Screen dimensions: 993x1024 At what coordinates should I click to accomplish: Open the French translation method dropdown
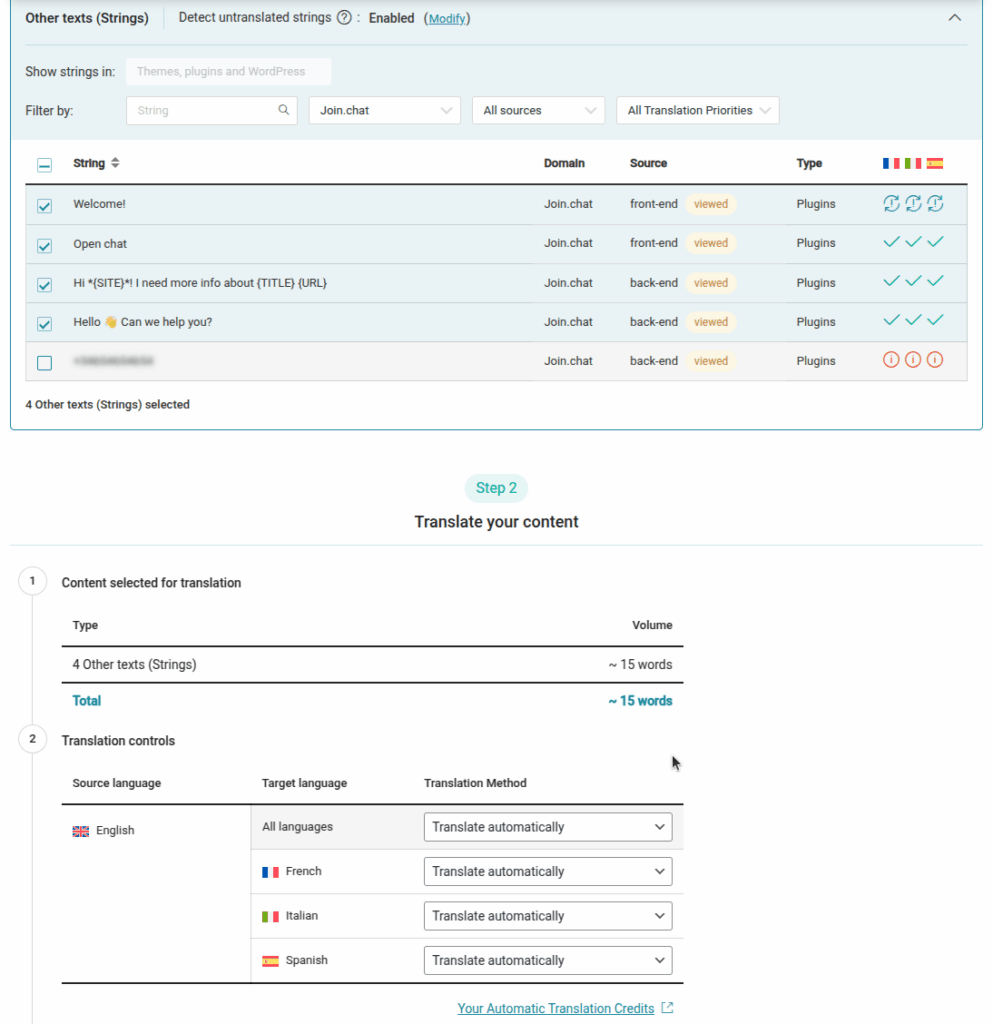(548, 872)
